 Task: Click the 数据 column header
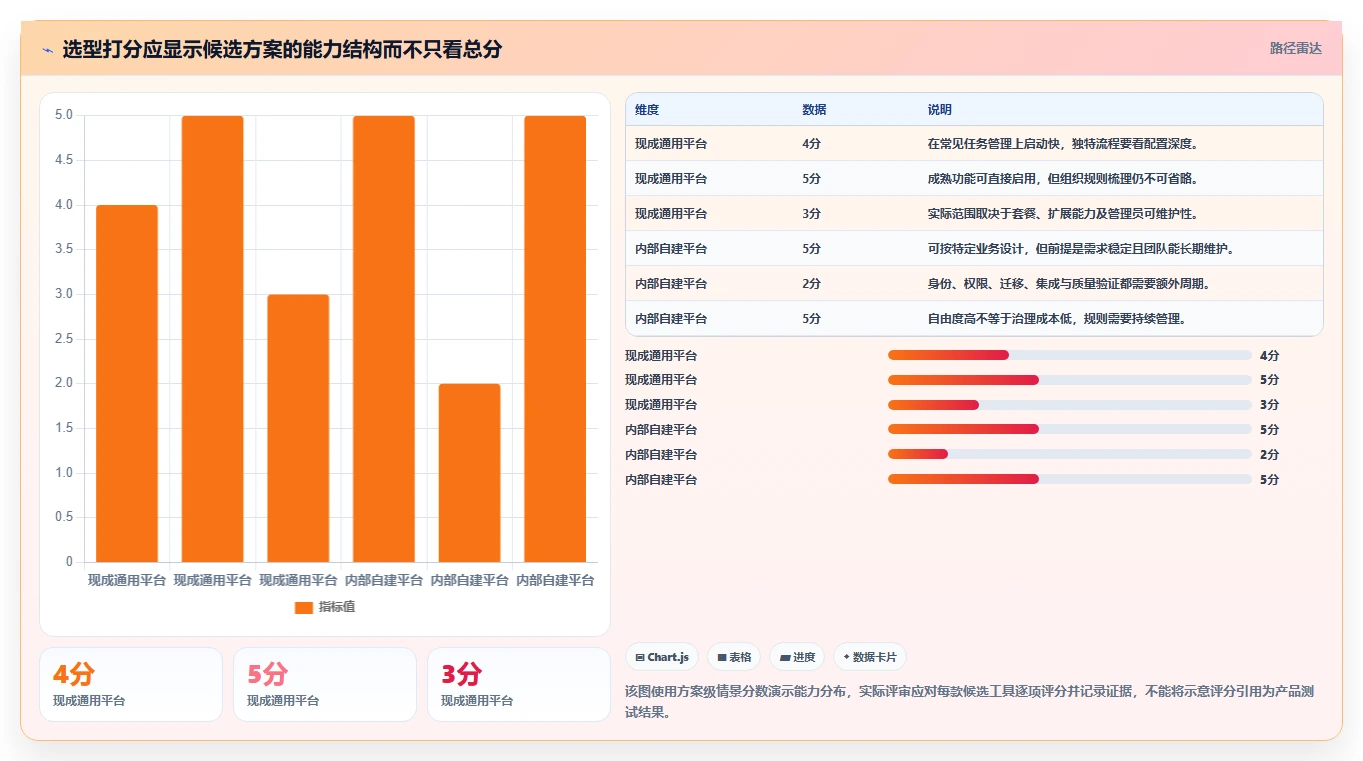click(814, 110)
